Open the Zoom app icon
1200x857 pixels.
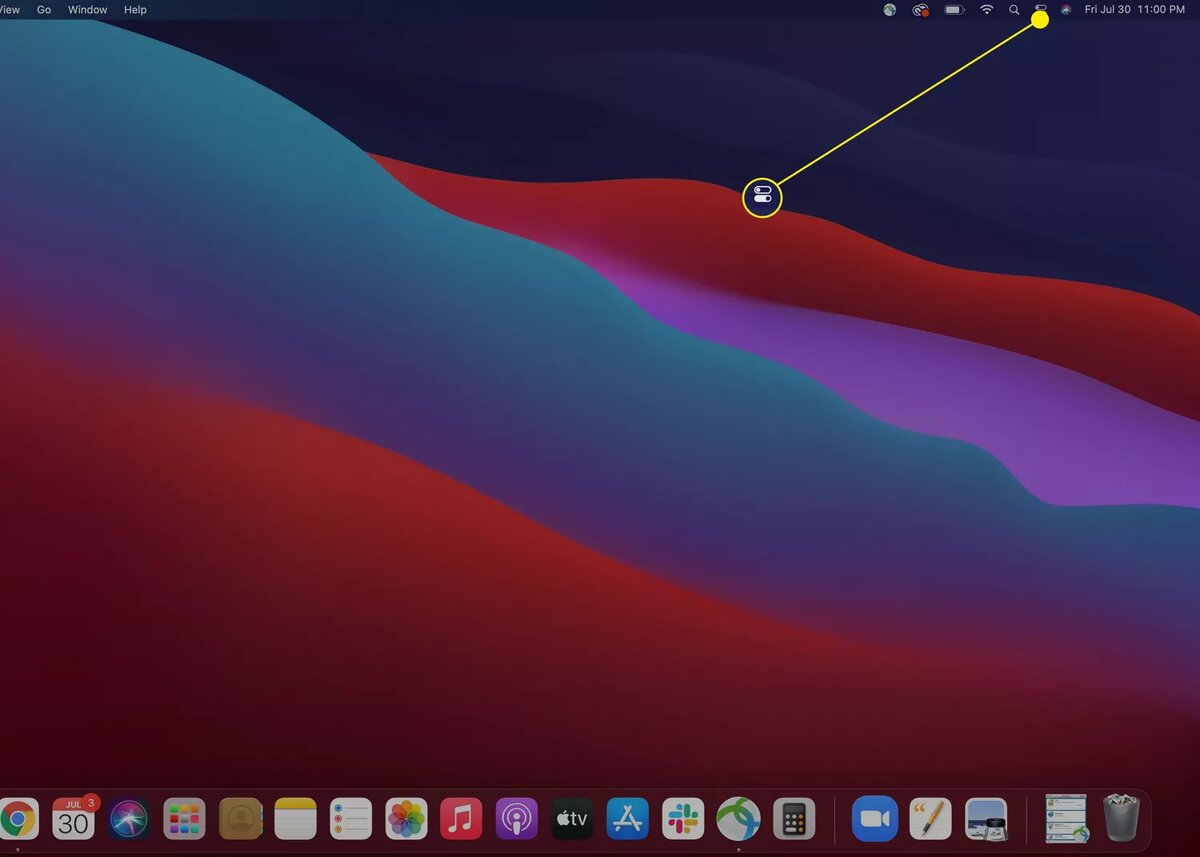[875, 819]
